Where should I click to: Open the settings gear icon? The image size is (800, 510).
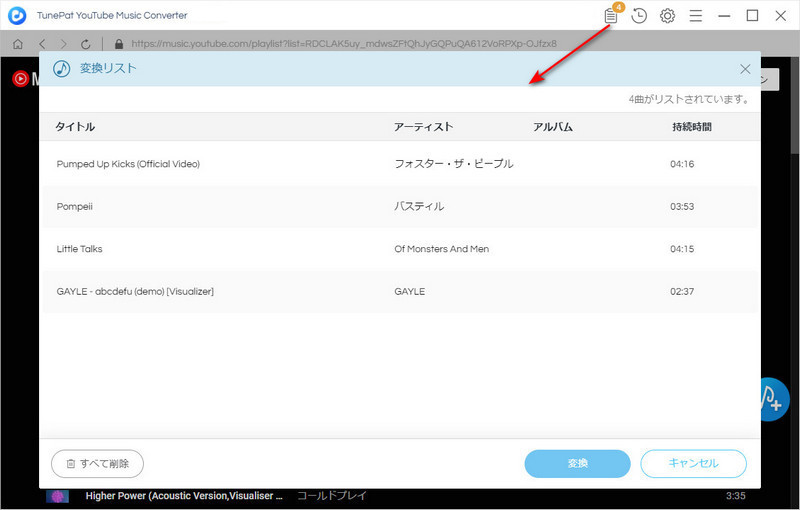(667, 16)
